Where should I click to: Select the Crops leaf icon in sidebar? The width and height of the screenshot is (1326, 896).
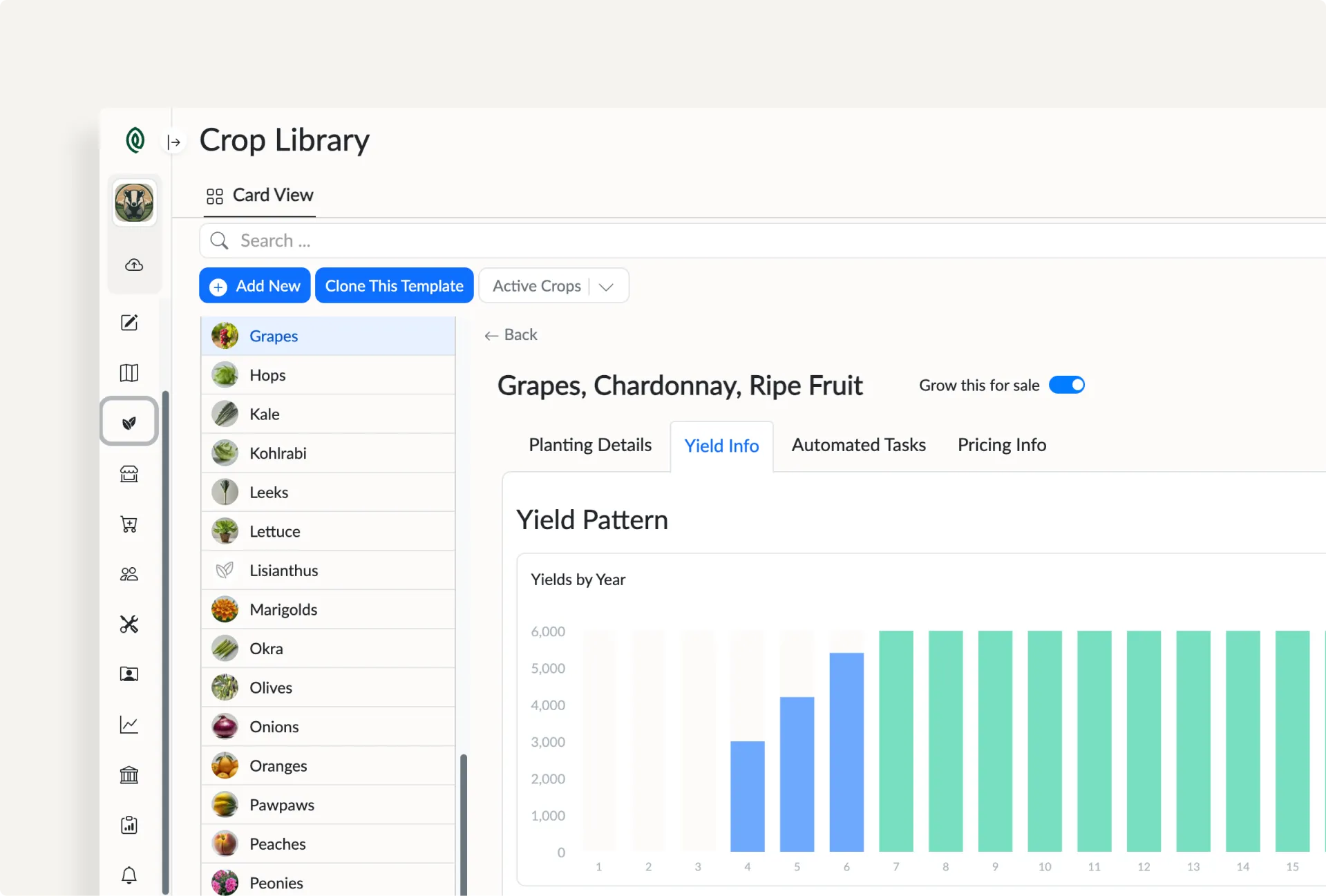click(129, 421)
